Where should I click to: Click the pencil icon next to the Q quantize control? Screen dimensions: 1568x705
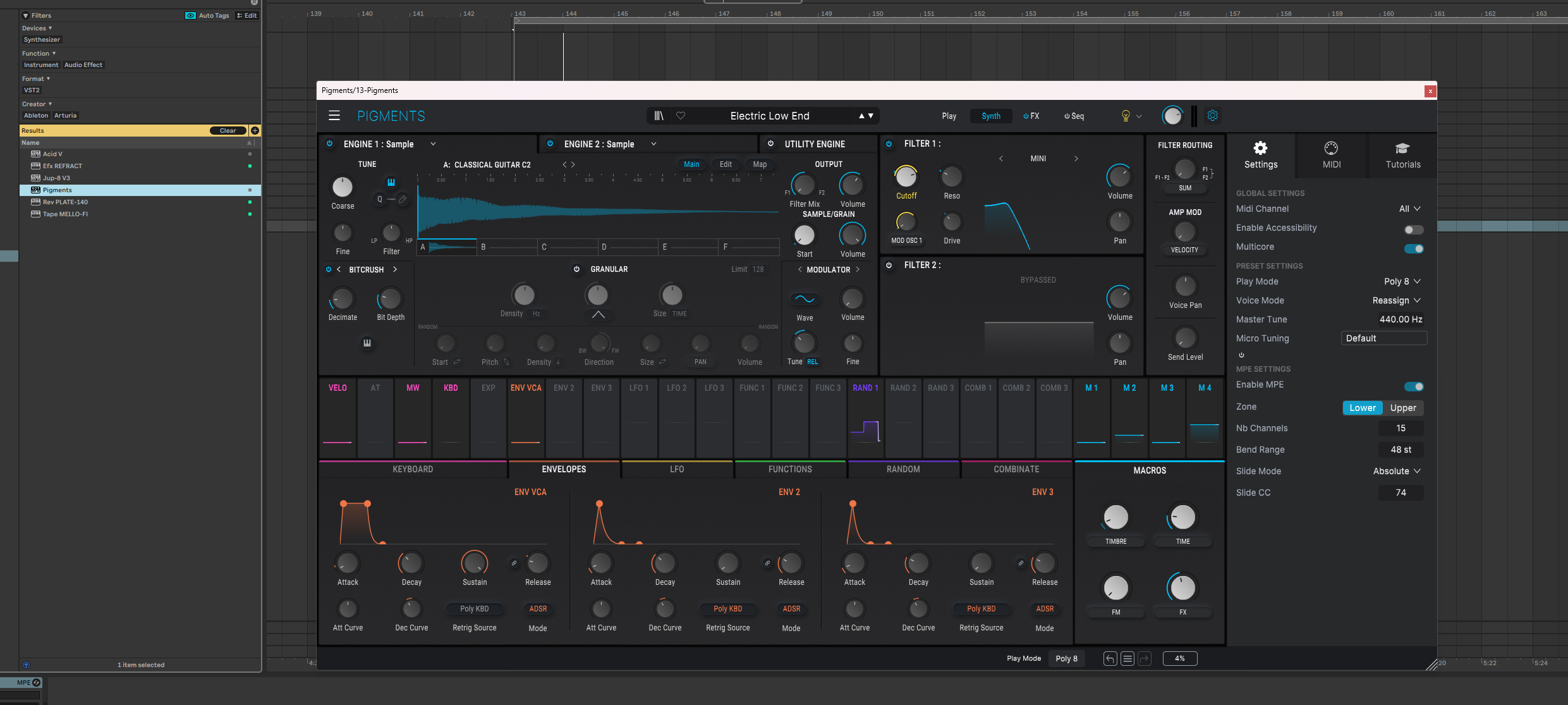point(402,199)
